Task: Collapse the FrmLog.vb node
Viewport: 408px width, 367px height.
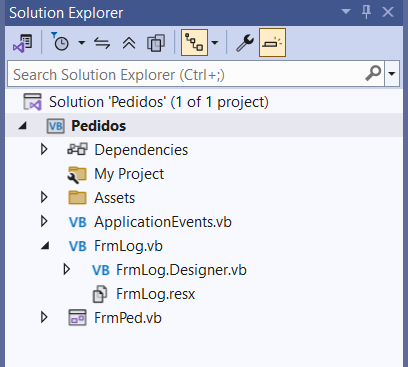Action: [x=45, y=246]
